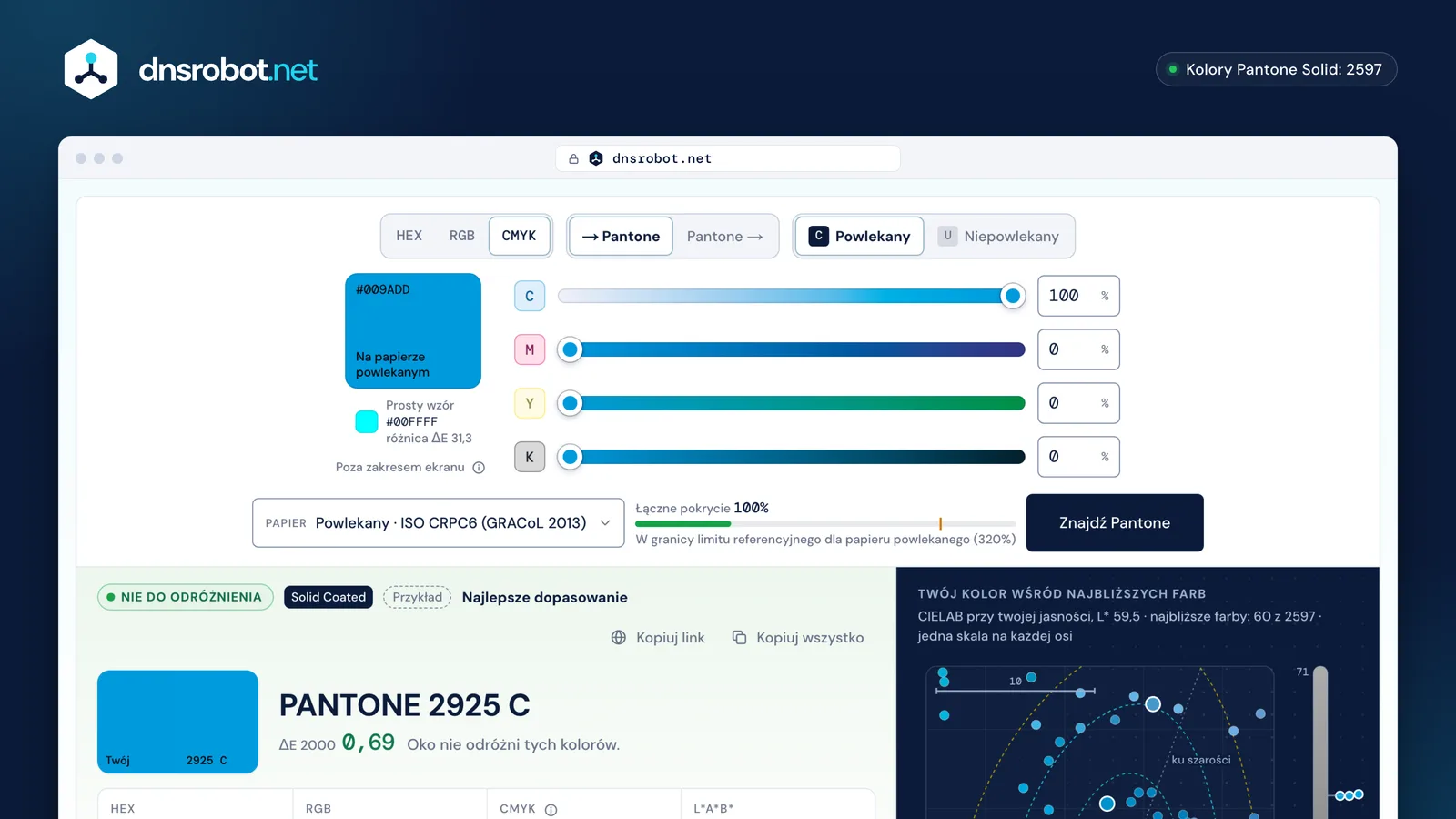Click the copy icon of Kopiuj wszystko

pyautogui.click(x=740, y=638)
